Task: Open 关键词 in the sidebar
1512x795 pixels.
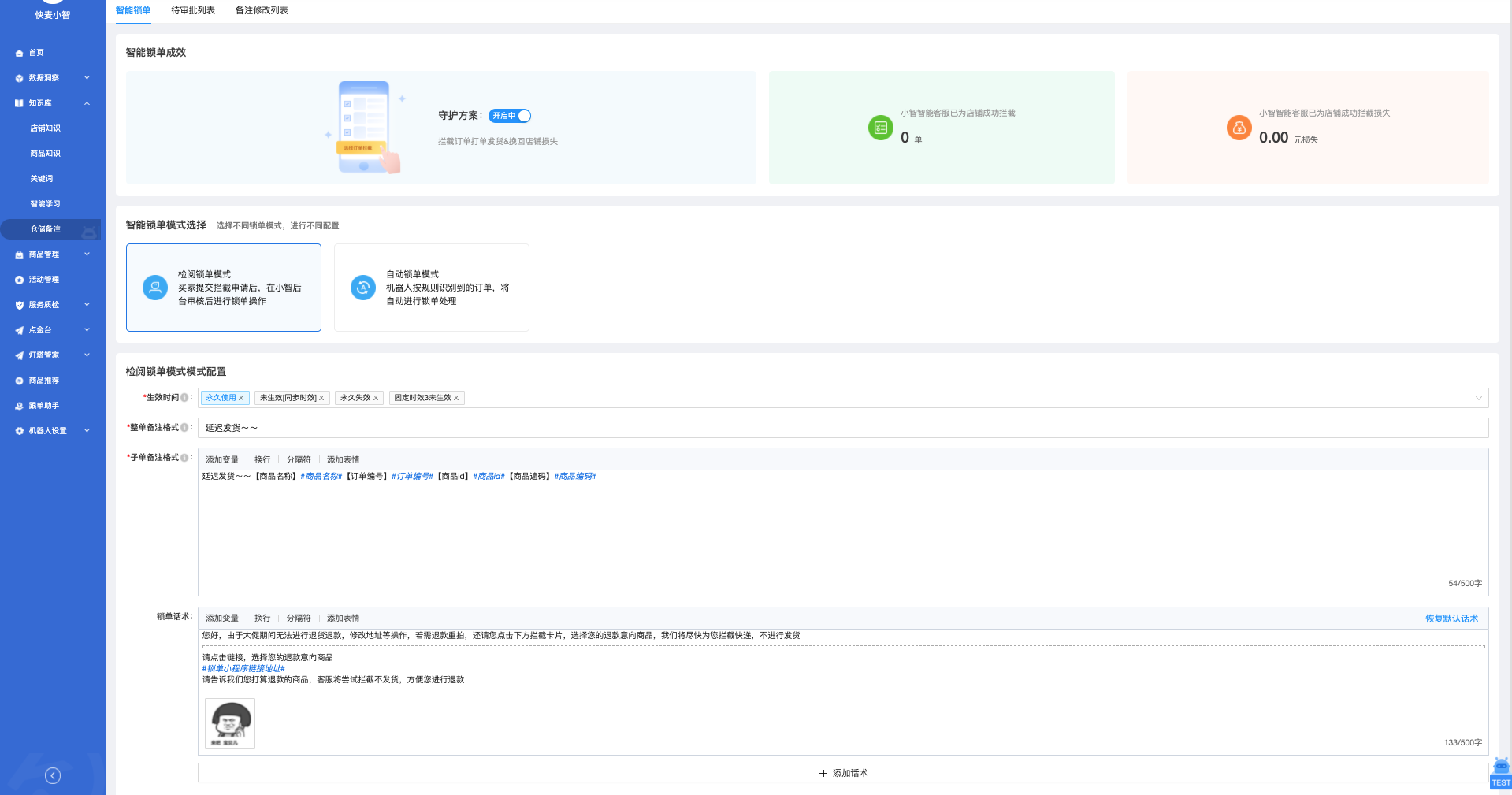Action: tap(42, 179)
